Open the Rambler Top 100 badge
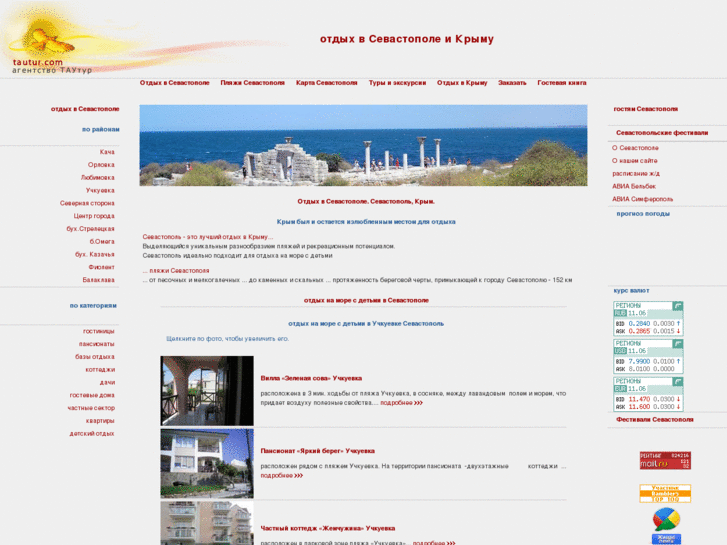 (665, 494)
